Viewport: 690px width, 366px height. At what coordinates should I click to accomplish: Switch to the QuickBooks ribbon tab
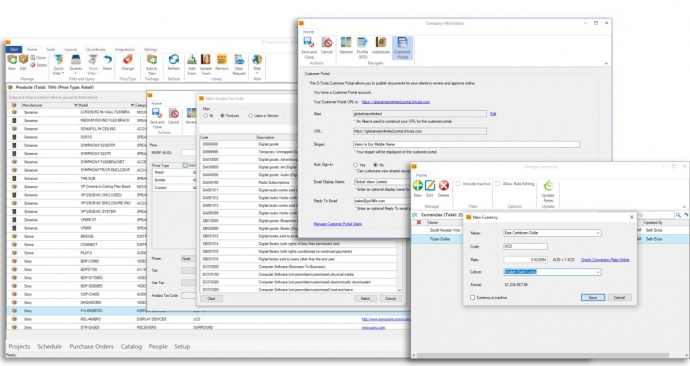pyautogui.click(x=95, y=49)
